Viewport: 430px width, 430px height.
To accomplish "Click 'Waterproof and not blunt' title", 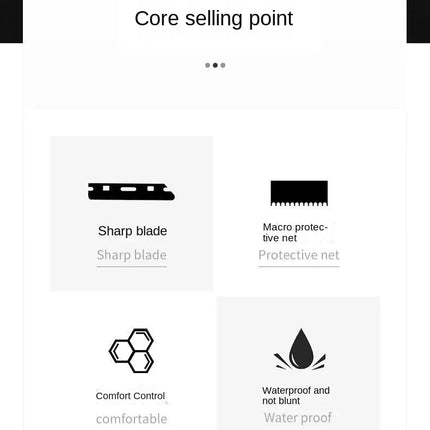I will click(296, 395).
